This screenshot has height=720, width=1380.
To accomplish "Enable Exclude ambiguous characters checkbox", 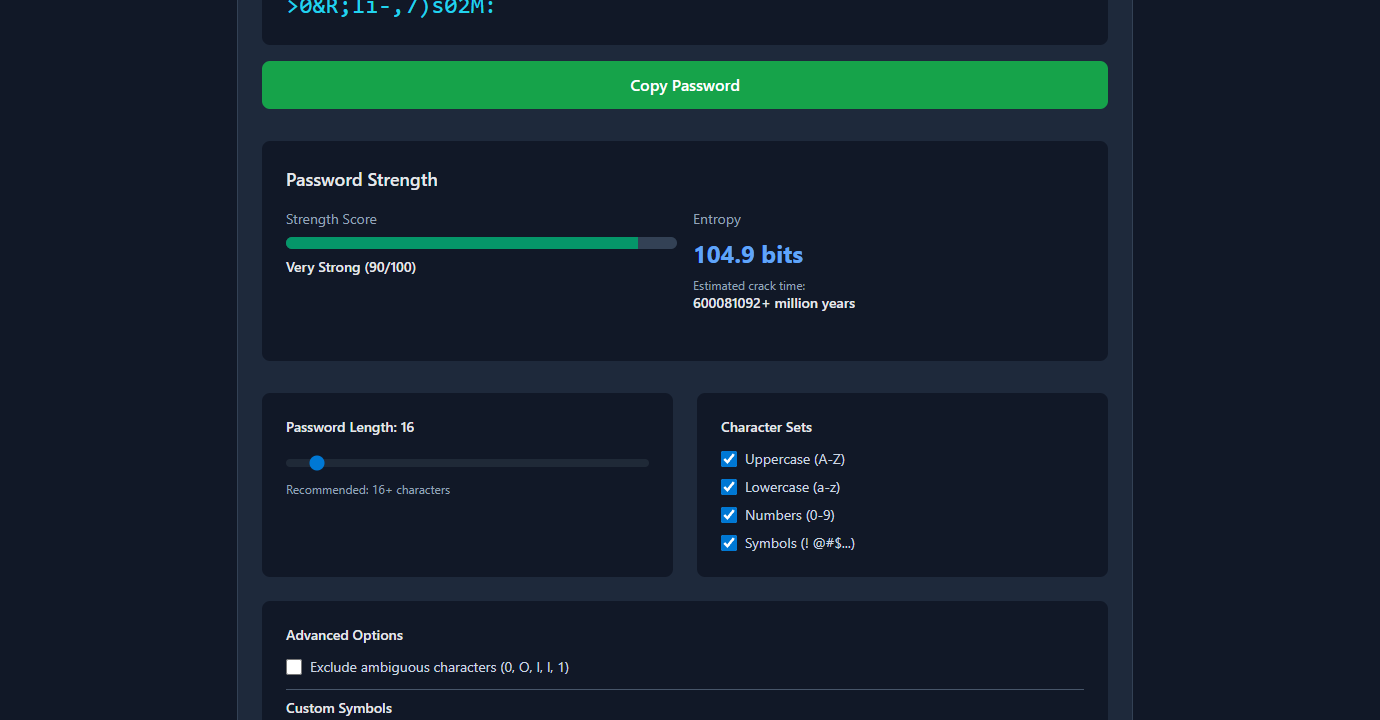I will click(294, 667).
